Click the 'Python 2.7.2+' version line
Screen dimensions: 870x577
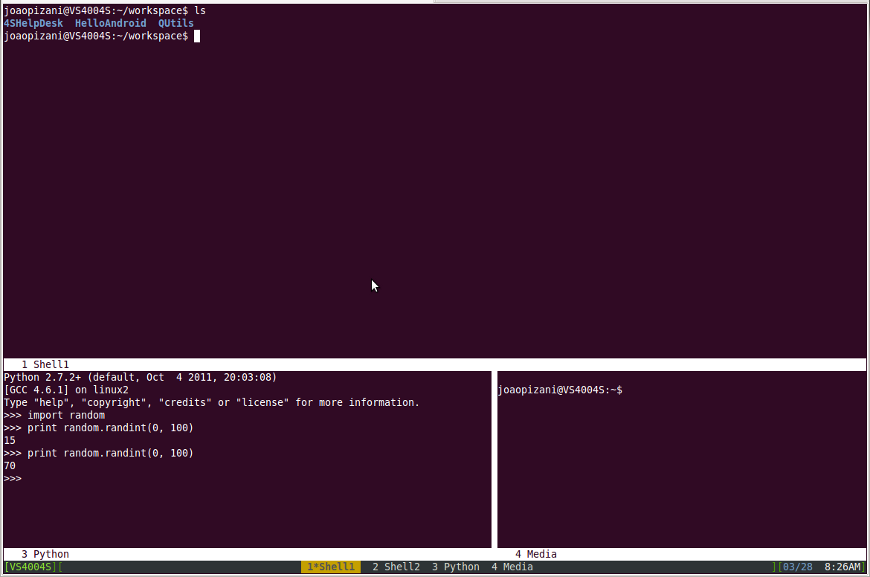[140, 377]
